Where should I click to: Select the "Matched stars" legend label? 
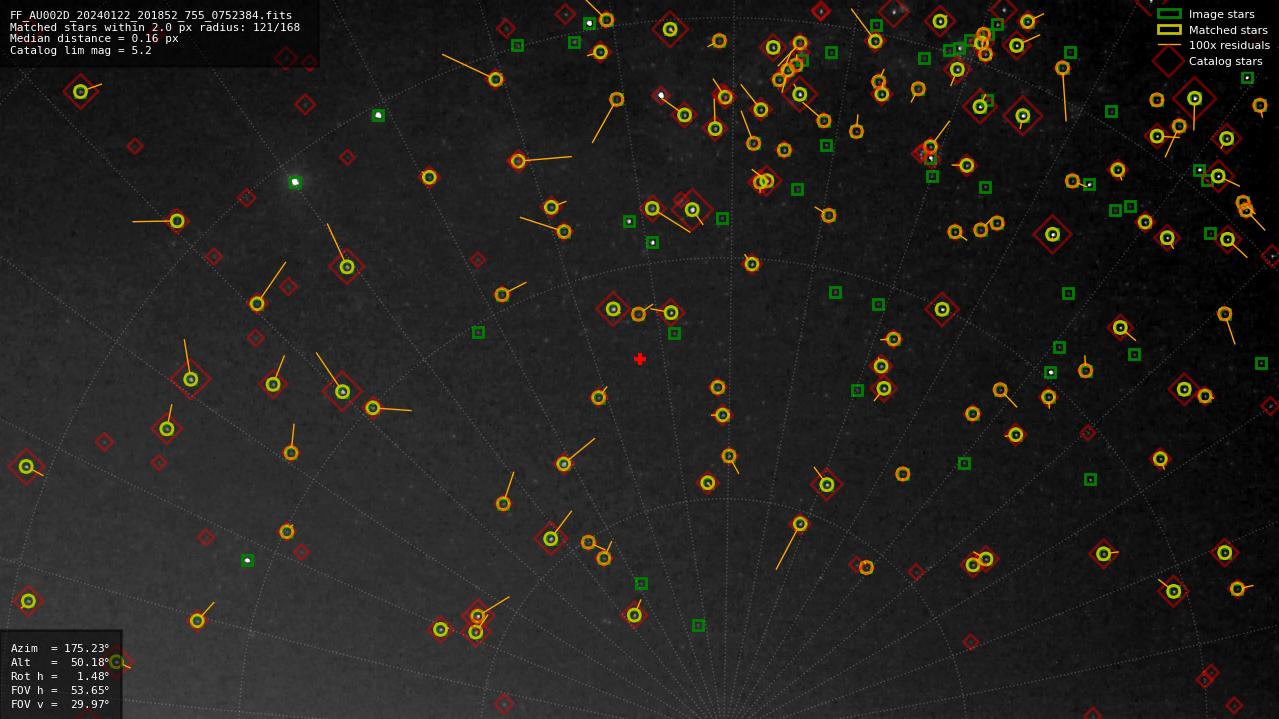pos(1228,30)
